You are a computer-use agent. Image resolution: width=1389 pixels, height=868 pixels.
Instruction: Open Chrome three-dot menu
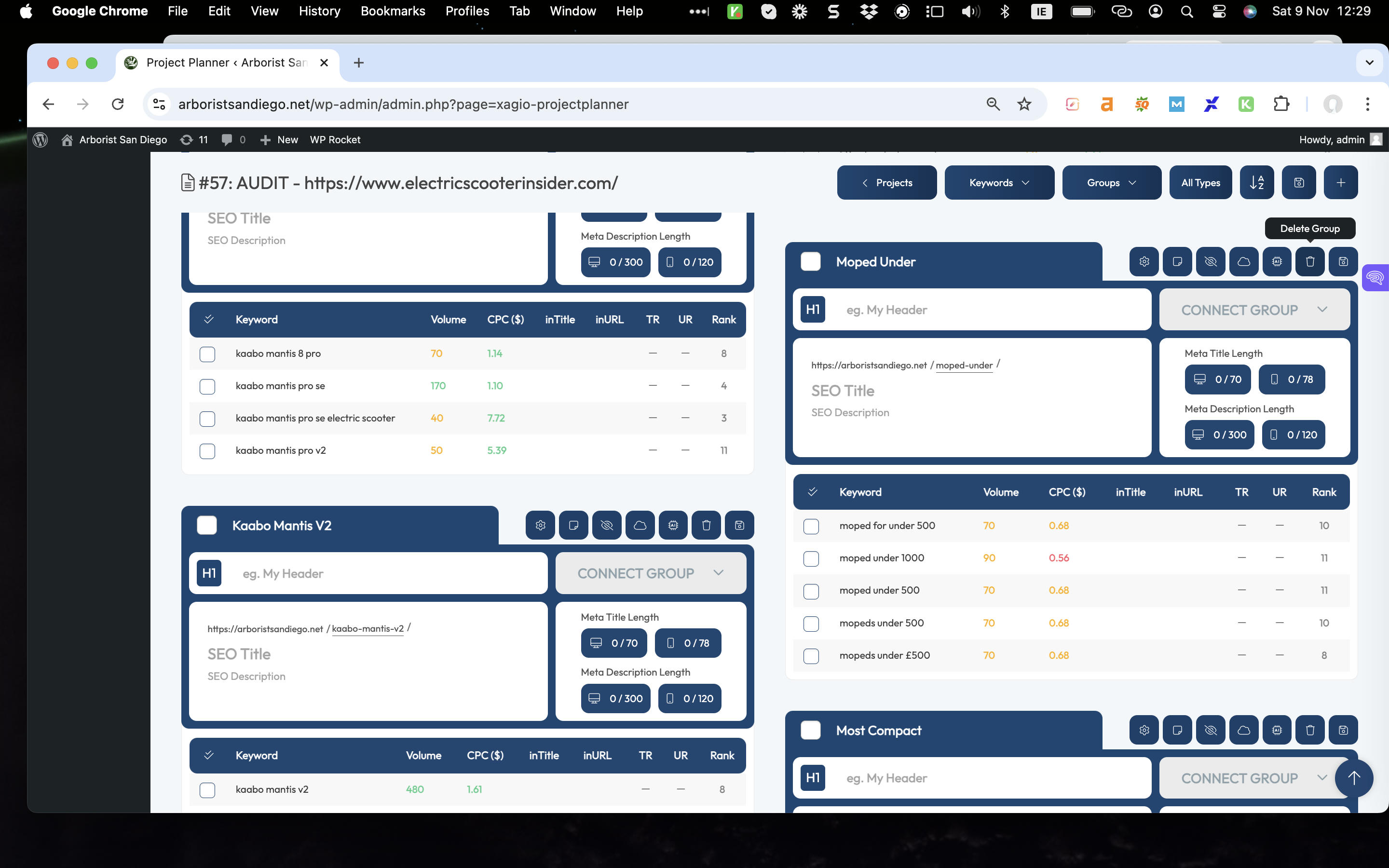(1367, 104)
